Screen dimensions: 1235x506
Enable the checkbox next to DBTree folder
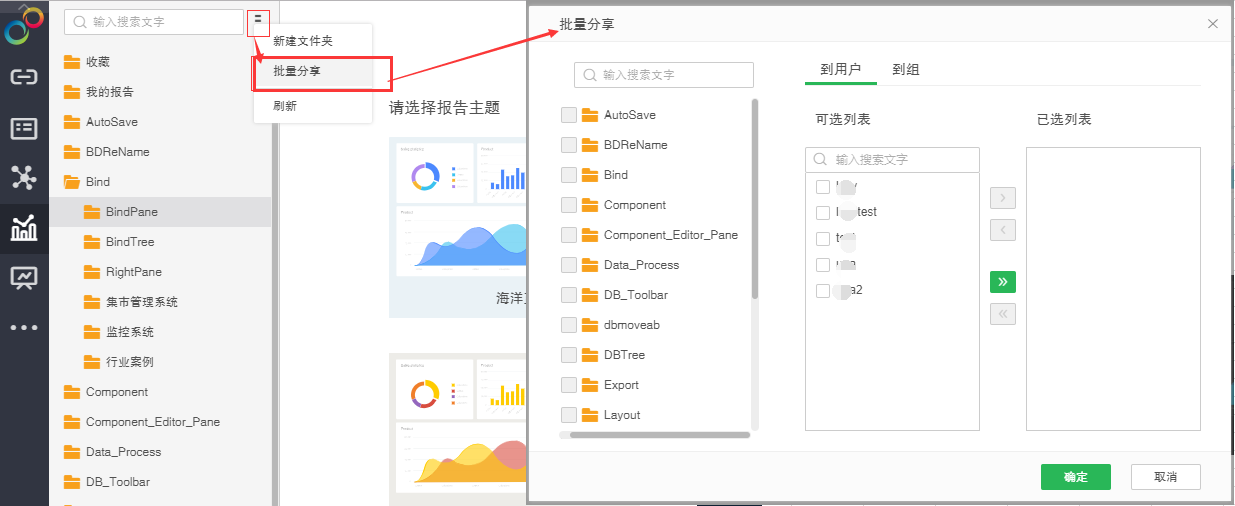pos(568,355)
